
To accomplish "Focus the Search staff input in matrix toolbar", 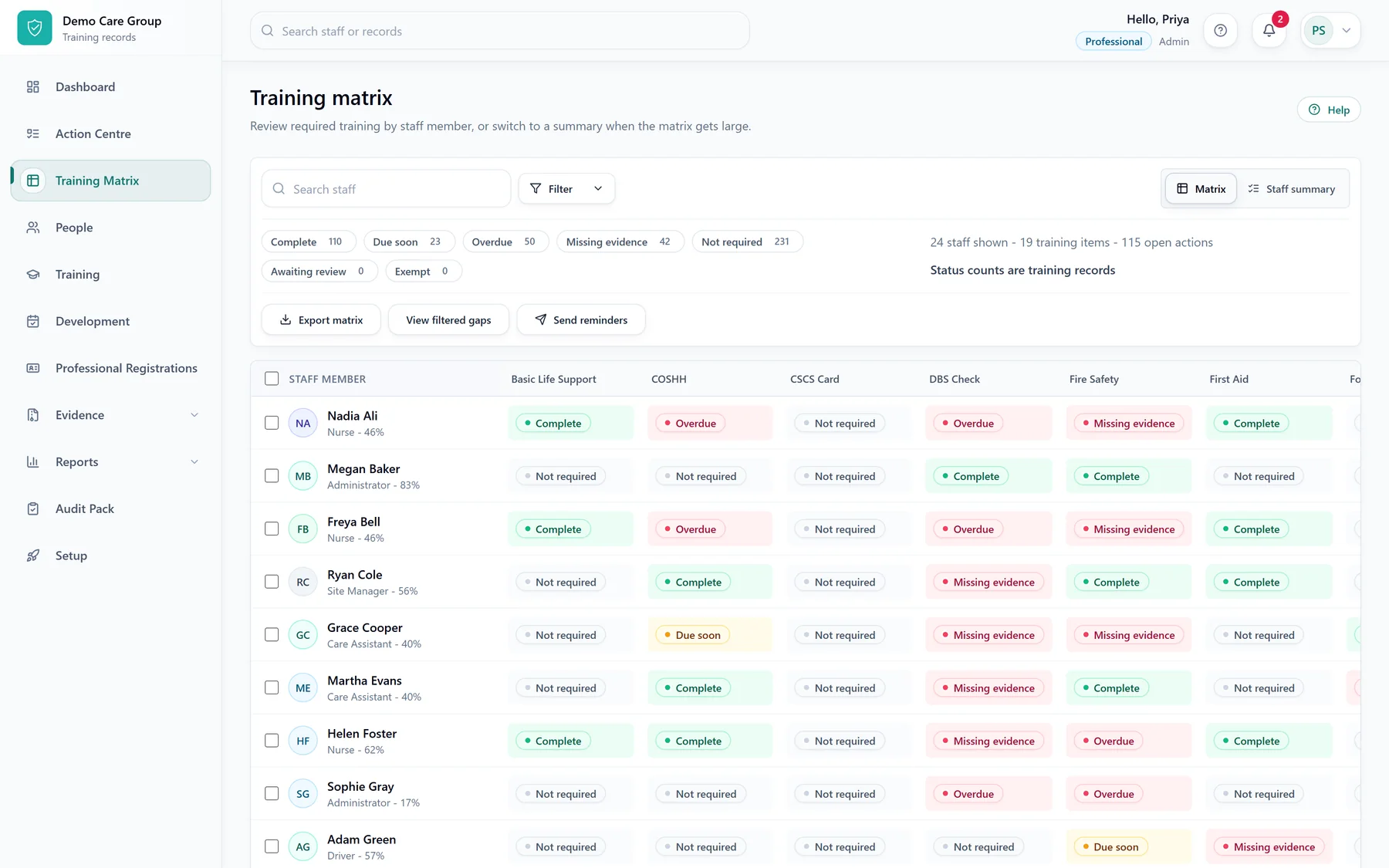I will point(386,188).
